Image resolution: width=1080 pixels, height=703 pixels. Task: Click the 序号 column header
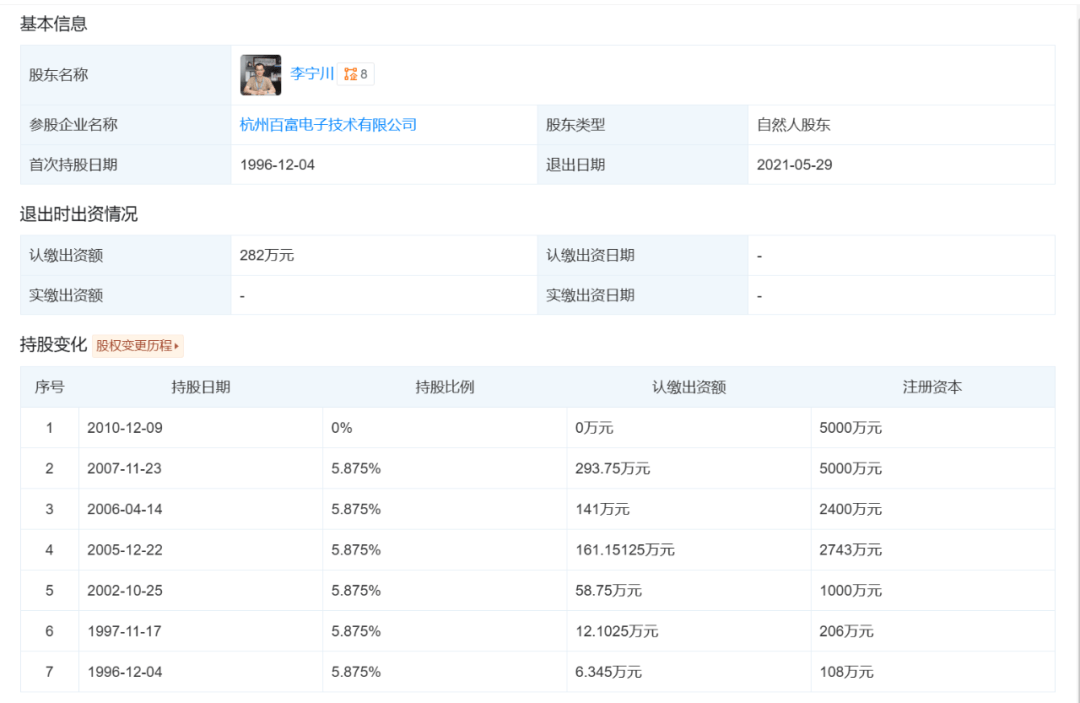(x=49, y=387)
